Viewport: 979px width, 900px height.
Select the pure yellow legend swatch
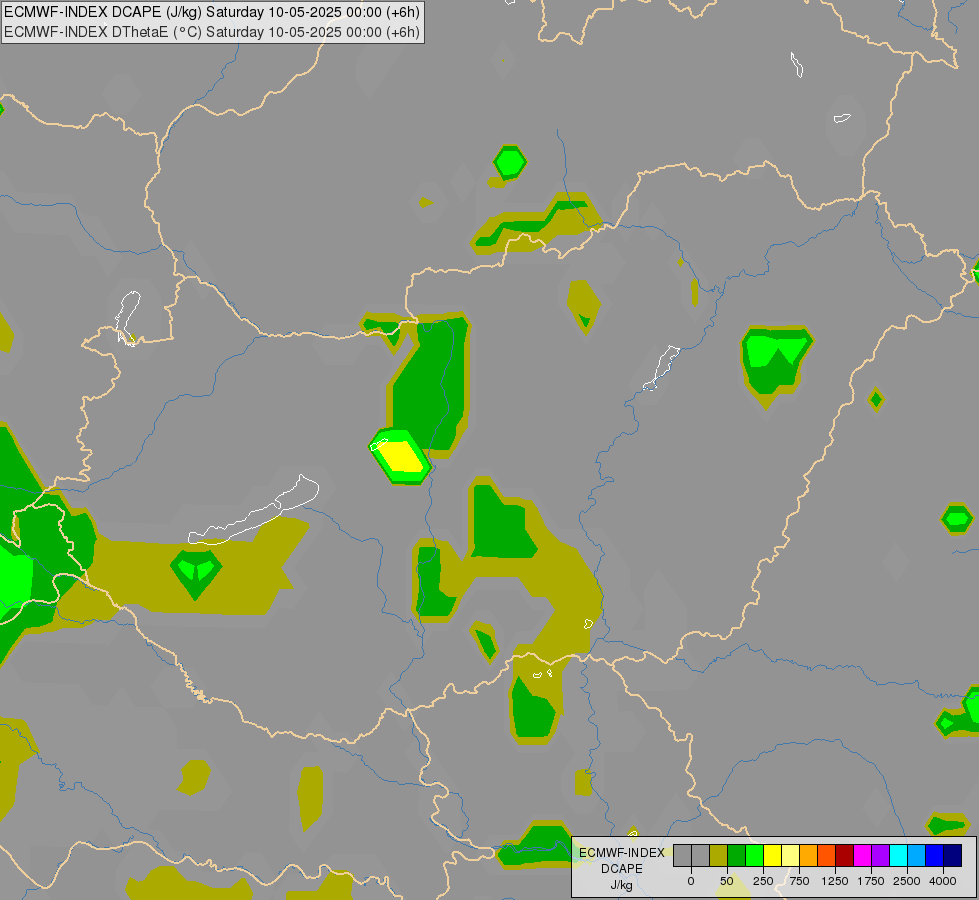[772, 856]
